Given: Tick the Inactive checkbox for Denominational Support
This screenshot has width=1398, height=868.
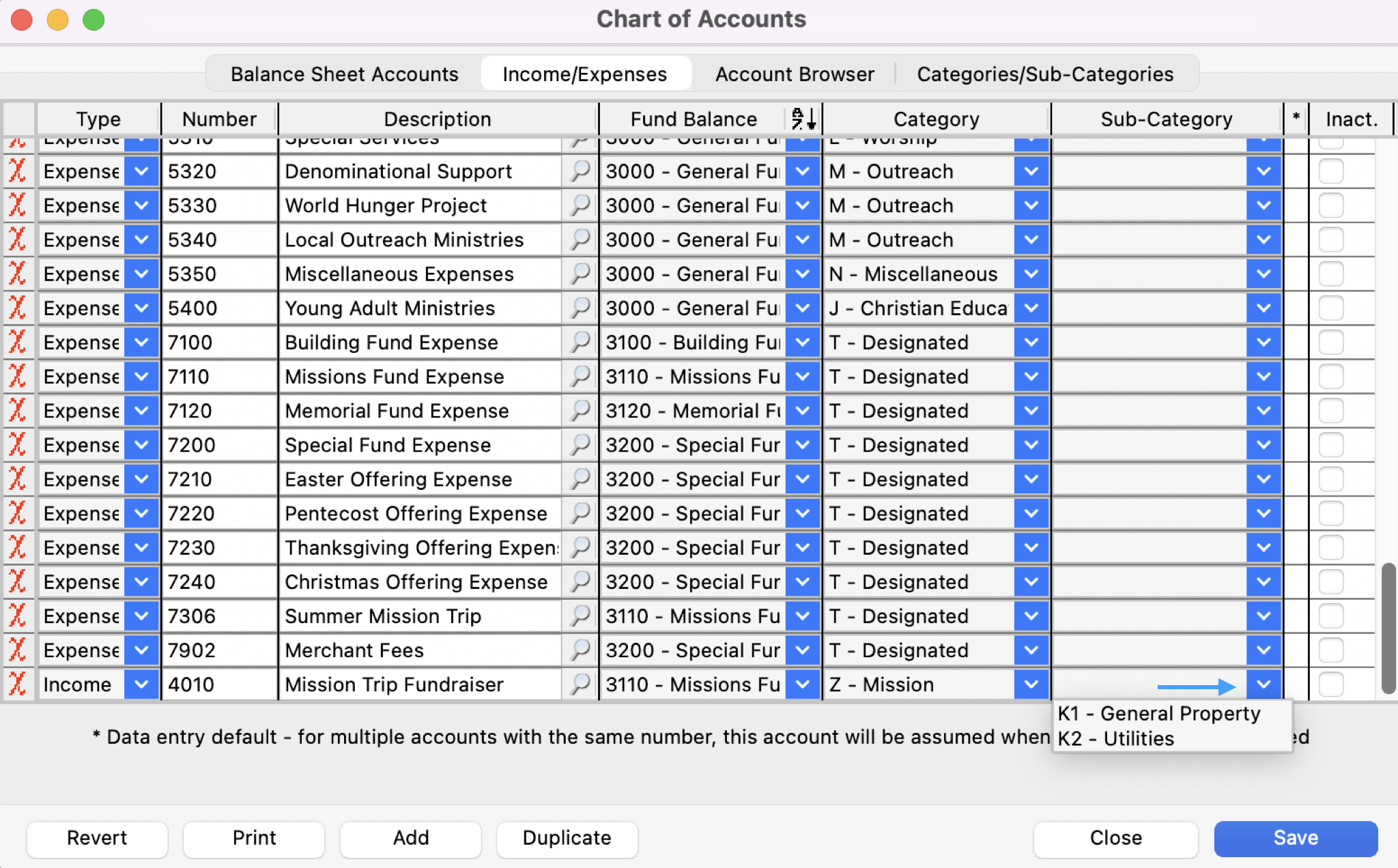Looking at the screenshot, I should 1330,171.
